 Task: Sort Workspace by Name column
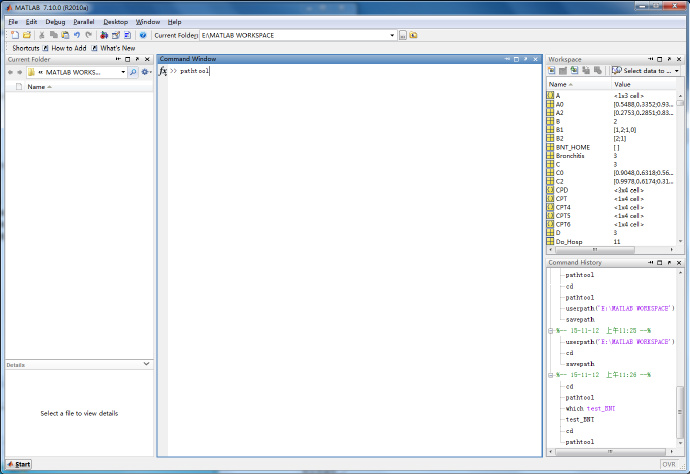[x=579, y=84]
